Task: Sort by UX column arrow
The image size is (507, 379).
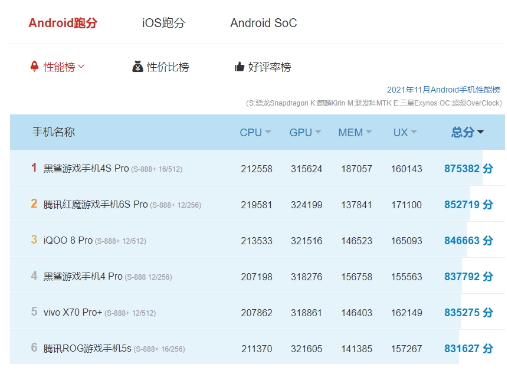Action: [x=414, y=132]
